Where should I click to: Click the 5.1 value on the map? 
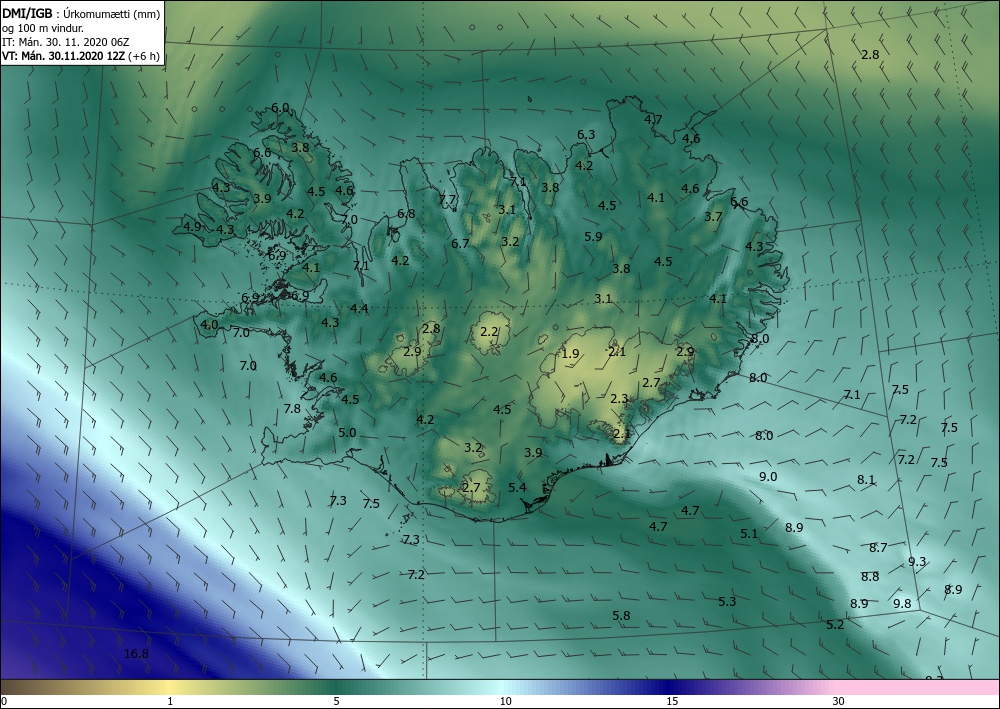(749, 534)
